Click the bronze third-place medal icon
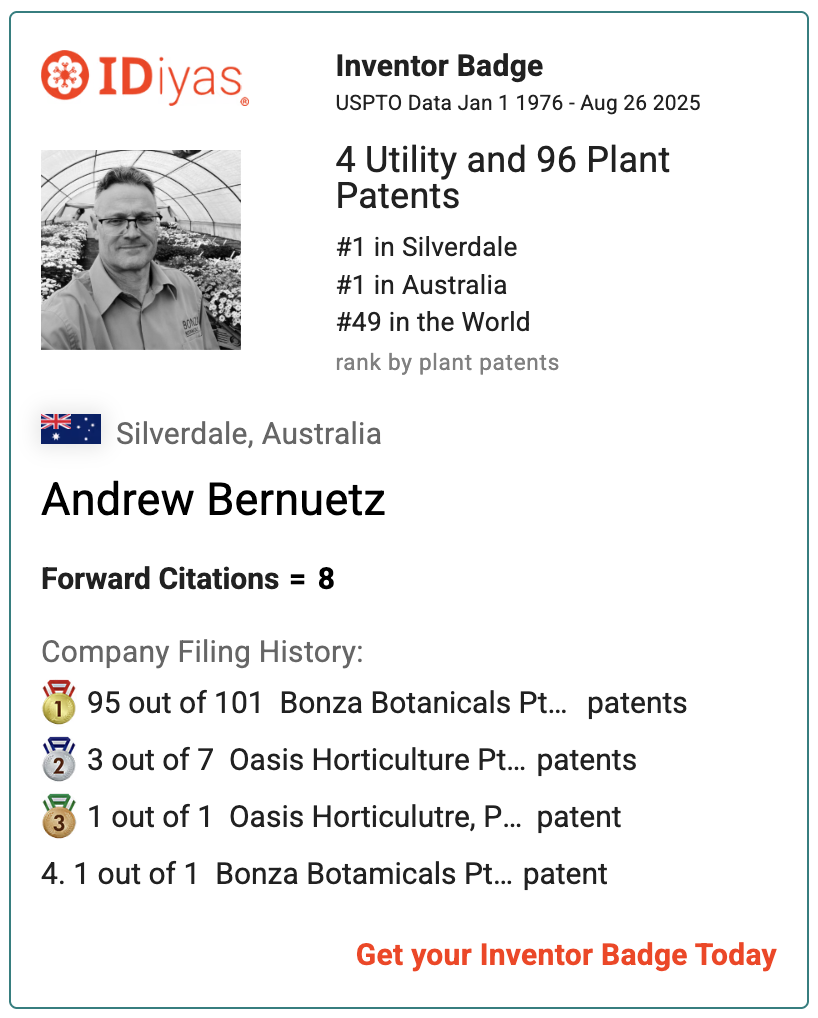 (58, 816)
